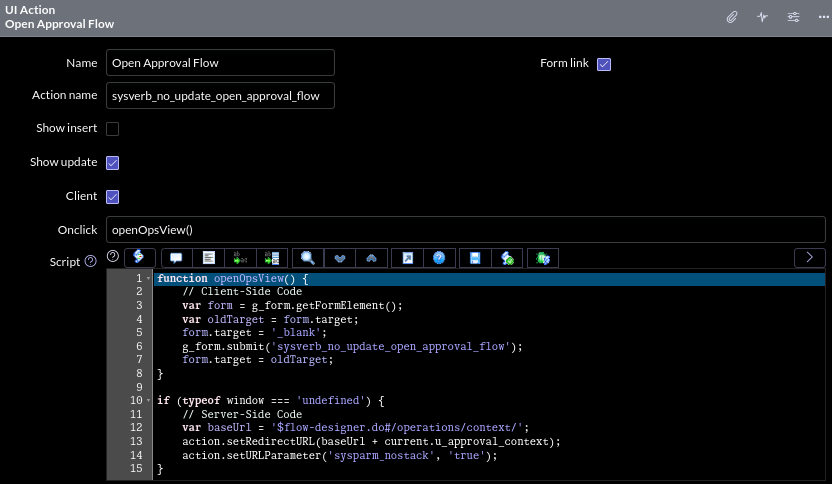Click the Action name input field
The height and width of the screenshot is (484, 832).
220,95
